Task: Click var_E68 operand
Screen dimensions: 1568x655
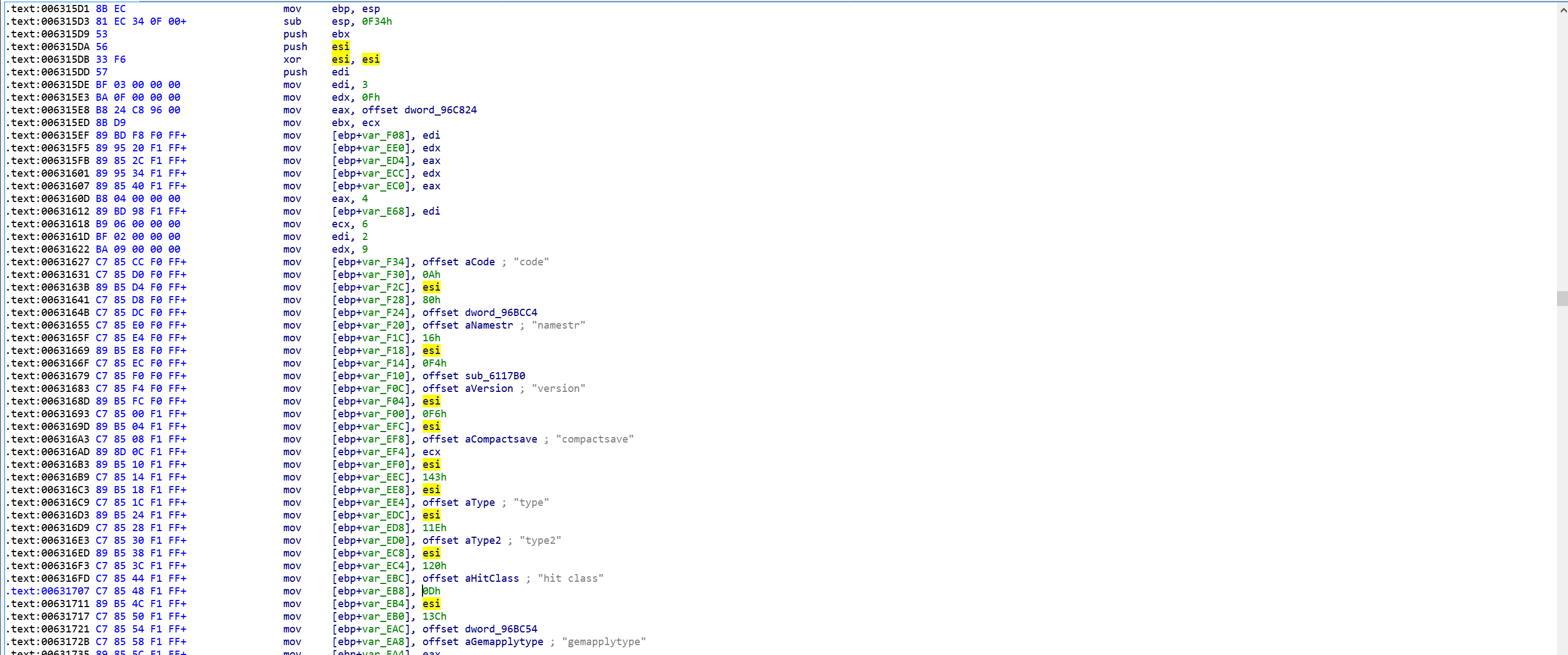Action: coord(383,211)
